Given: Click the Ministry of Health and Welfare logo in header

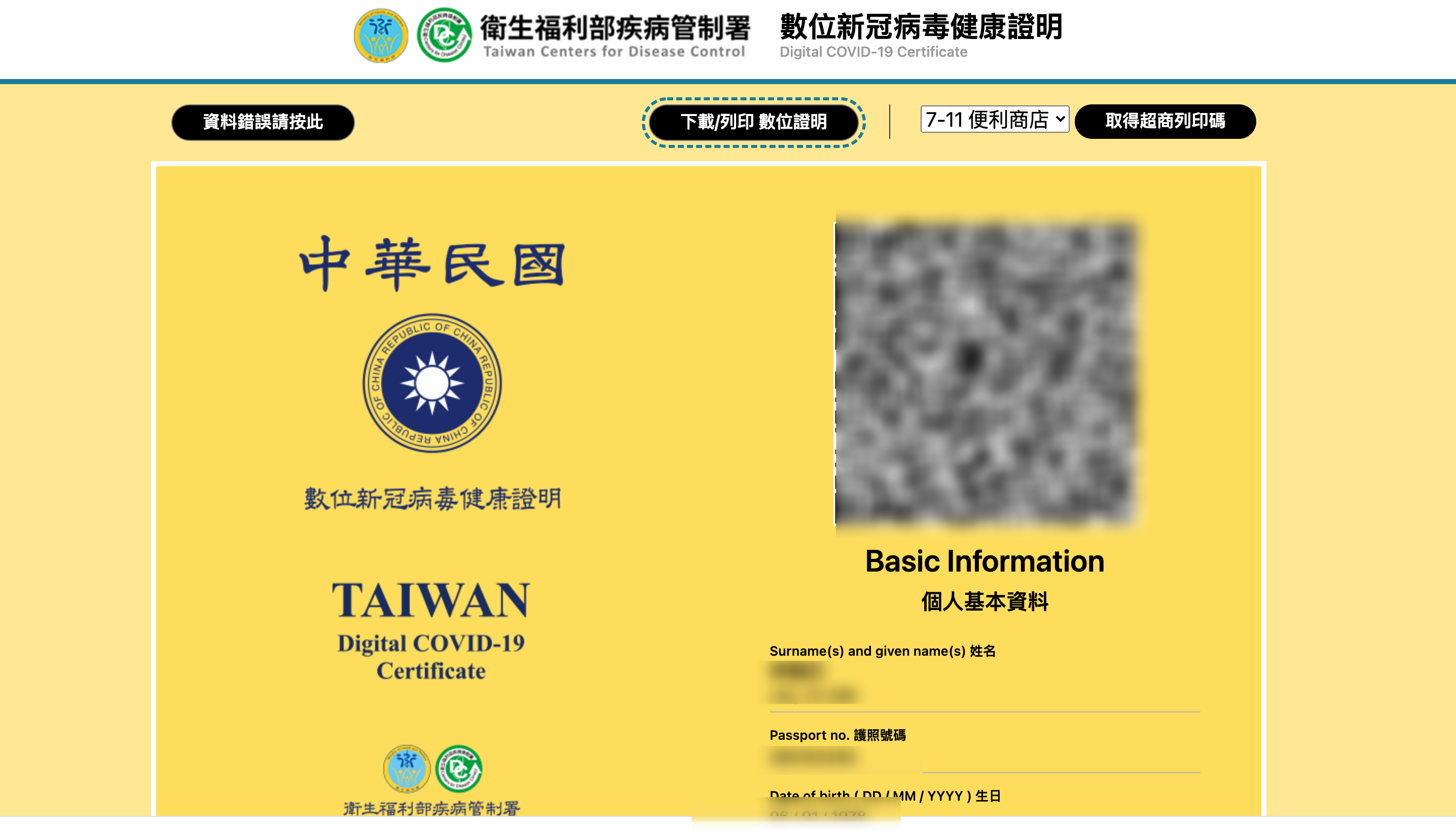Looking at the screenshot, I should (x=381, y=35).
